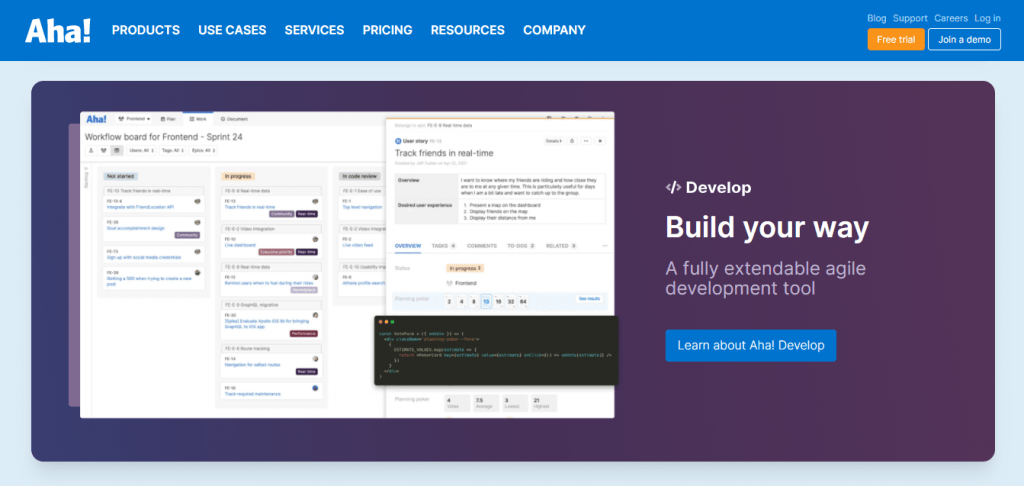Click the User story type icon
This screenshot has width=1024, height=486.
click(398, 141)
